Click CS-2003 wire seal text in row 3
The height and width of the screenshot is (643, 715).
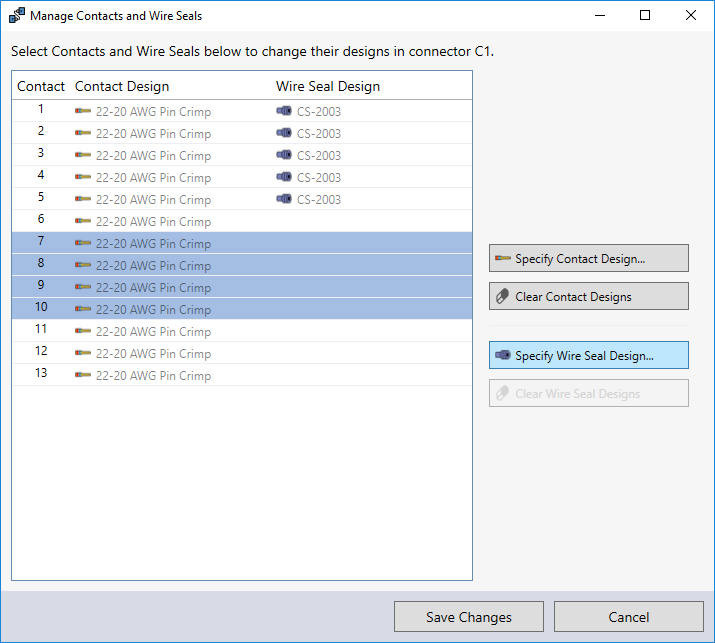pos(319,156)
